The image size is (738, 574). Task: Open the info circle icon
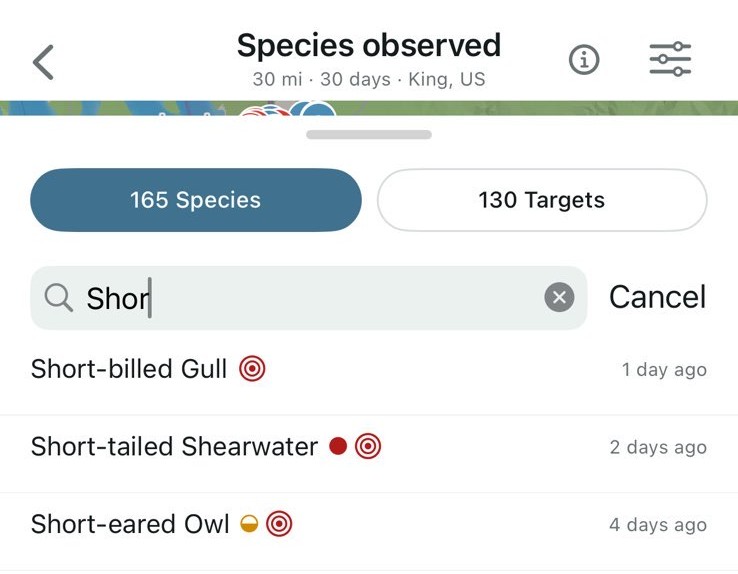click(x=584, y=61)
